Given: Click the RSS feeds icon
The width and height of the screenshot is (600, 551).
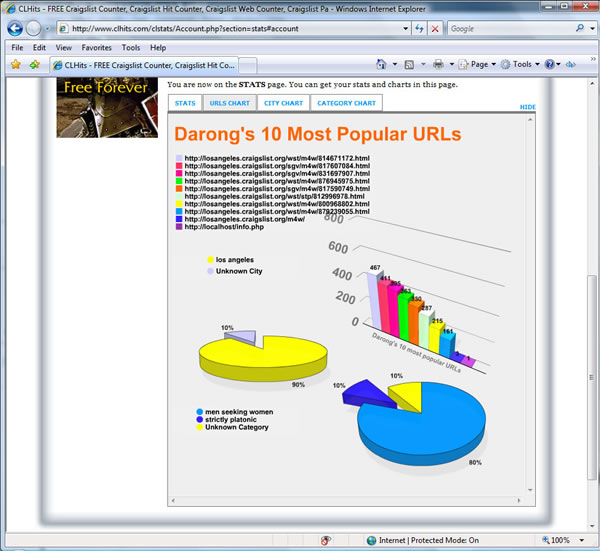Looking at the screenshot, I should click(x=410, y=65).
